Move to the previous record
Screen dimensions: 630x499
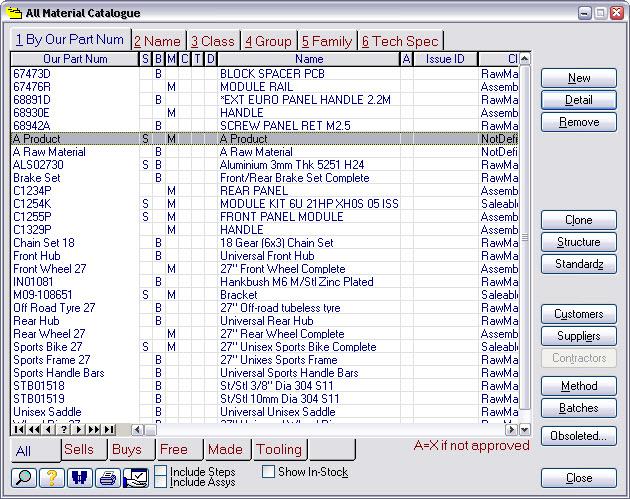[49, 429]
